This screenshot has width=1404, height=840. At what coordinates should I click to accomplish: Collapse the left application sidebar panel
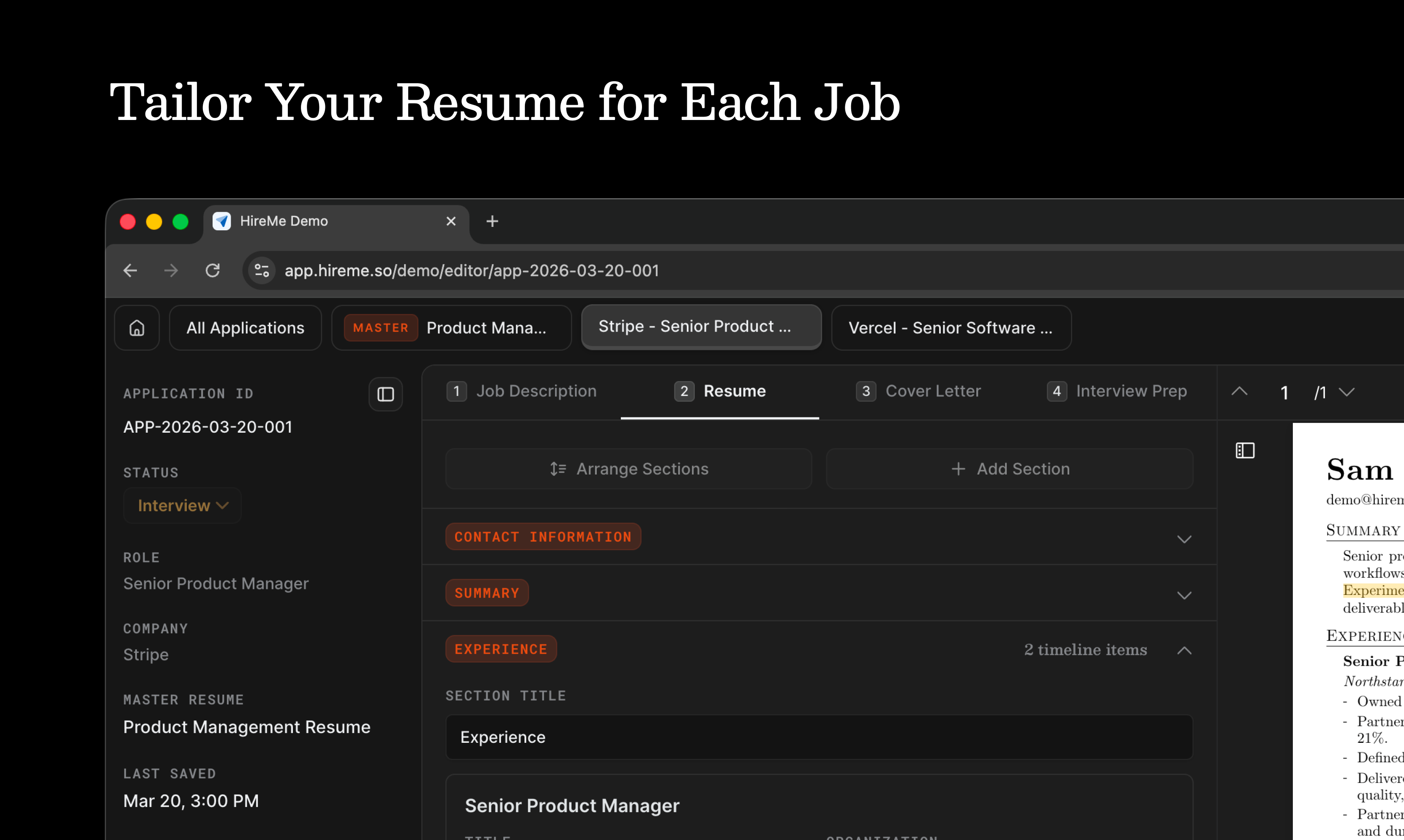[x=385, y=394]
